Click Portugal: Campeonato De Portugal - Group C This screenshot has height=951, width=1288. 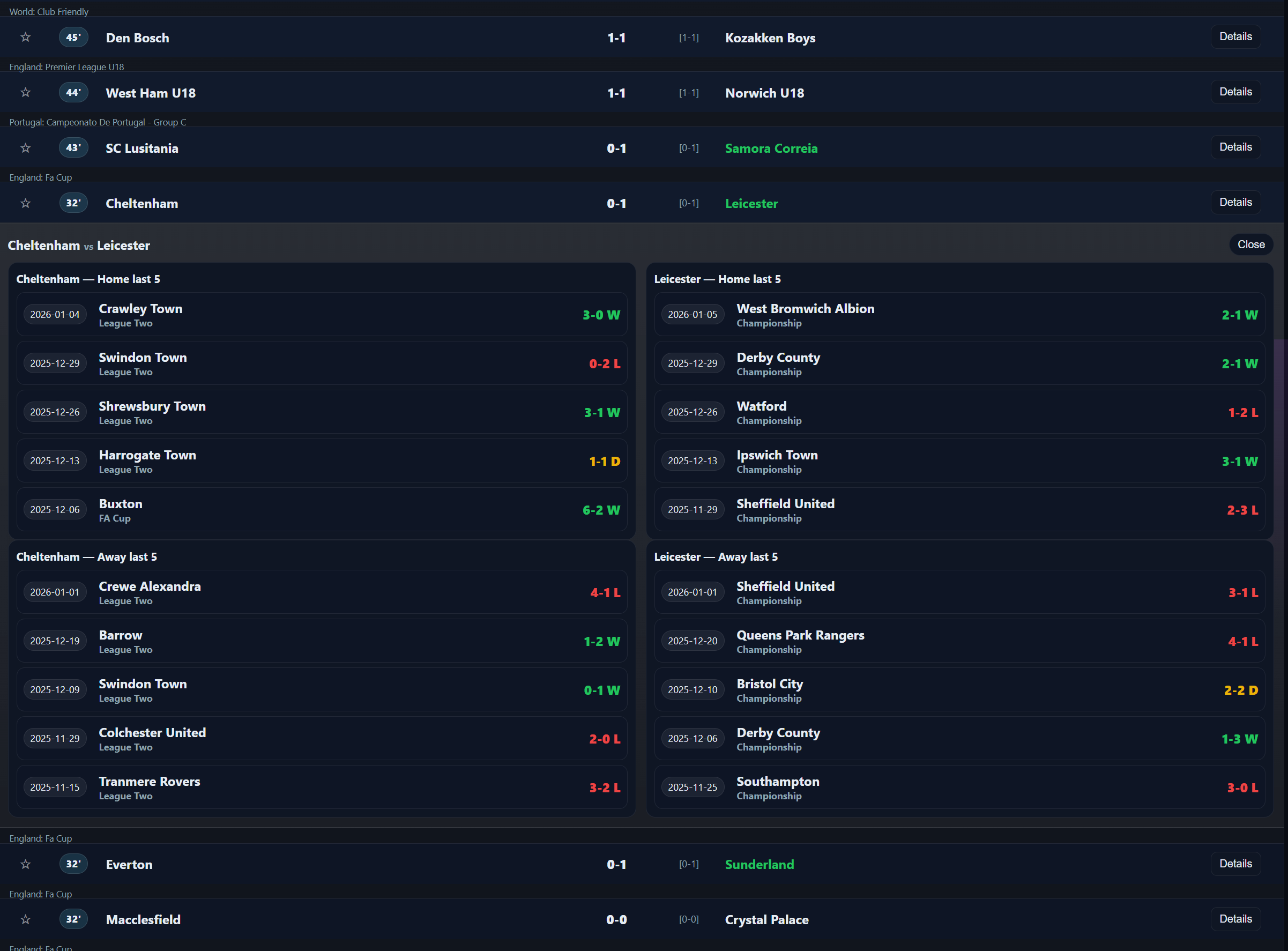click(x=98, y=122)
